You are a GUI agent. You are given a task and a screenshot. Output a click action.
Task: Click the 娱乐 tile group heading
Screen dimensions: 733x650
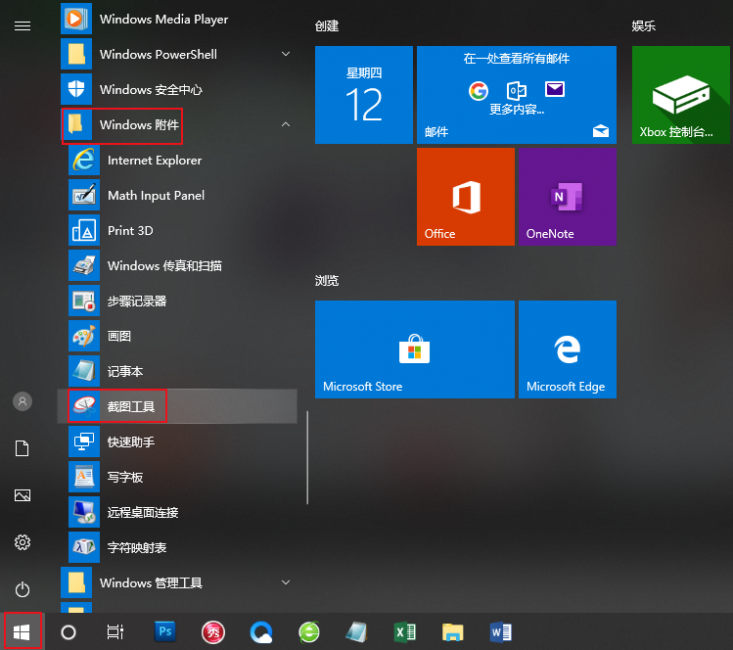643,26
